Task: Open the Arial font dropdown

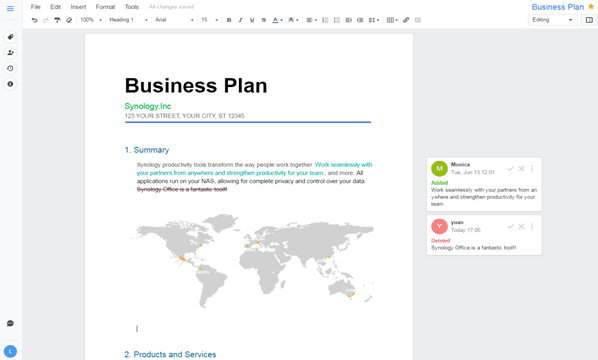Action: [175, 20]
